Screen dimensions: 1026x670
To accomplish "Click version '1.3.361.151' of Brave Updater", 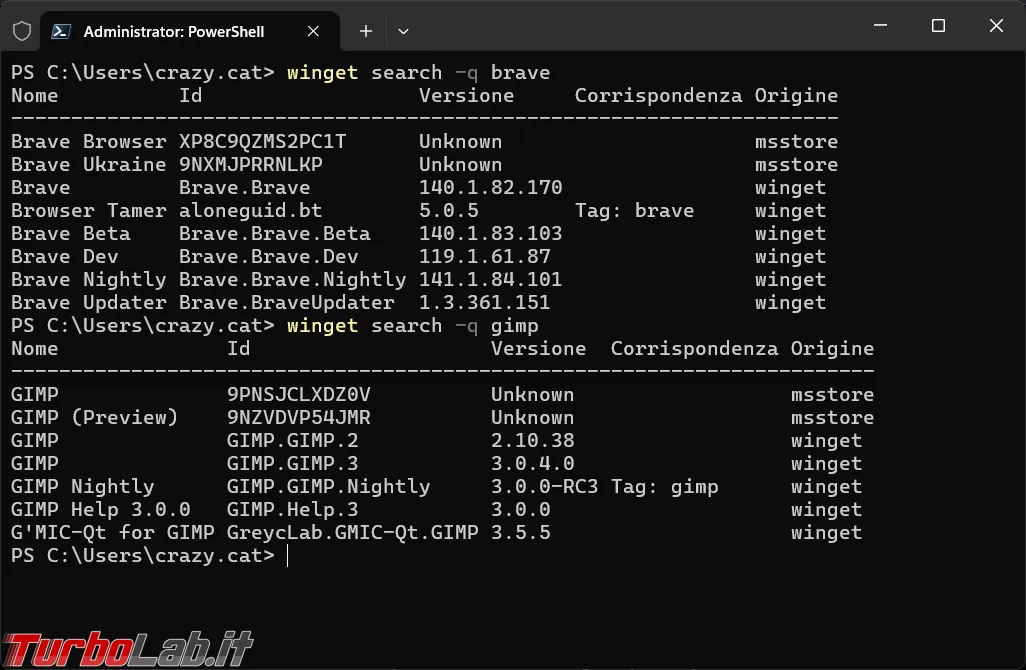I will tap(485, 302).
